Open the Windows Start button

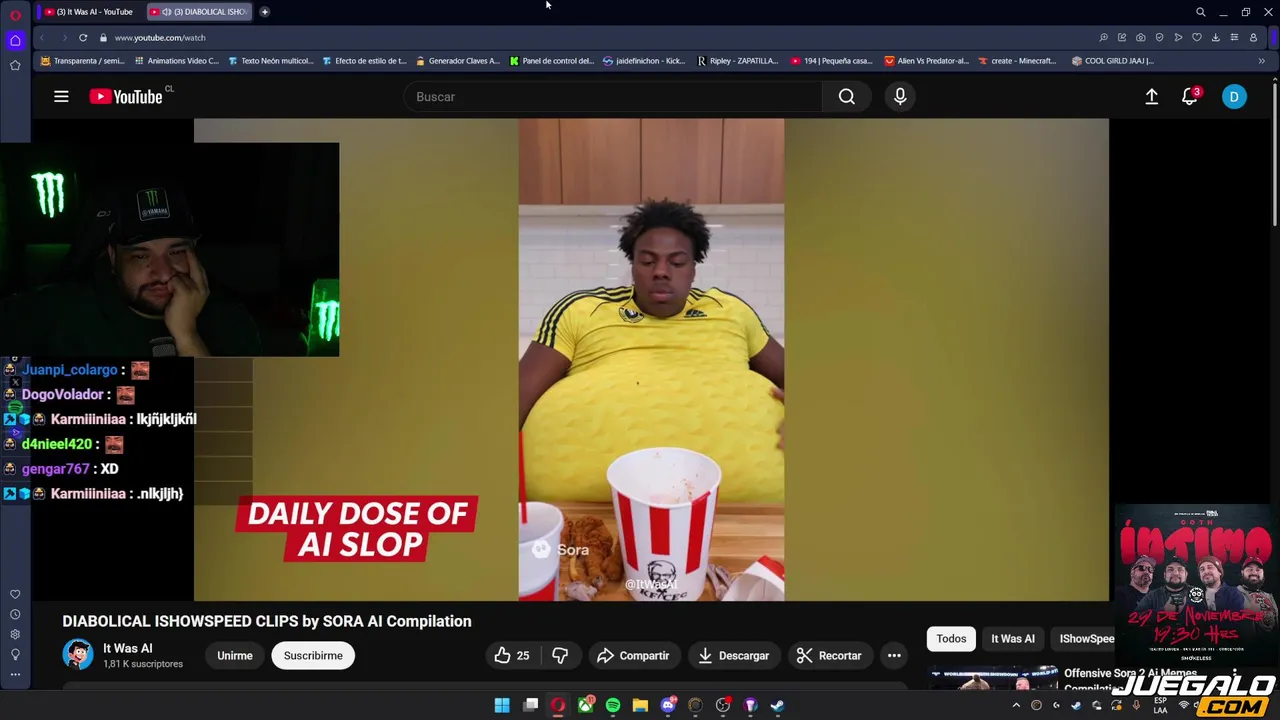pos(502,705)
